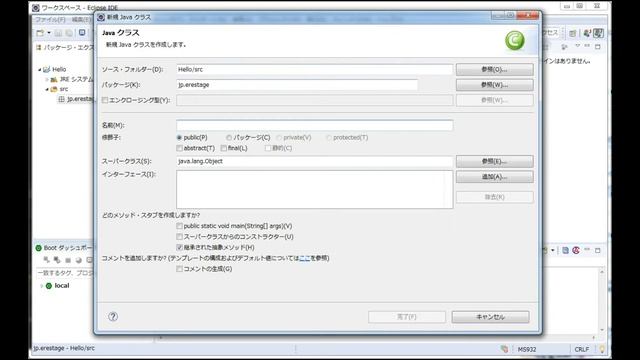This screenshot has height=360, width=640.
Task: Click the blue-framed toolbar icon beside Save All
Action: coord(82,33)
